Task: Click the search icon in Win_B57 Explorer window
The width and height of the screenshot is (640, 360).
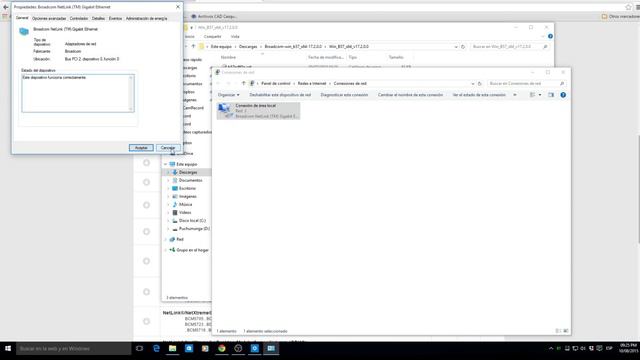Action: 545,47
